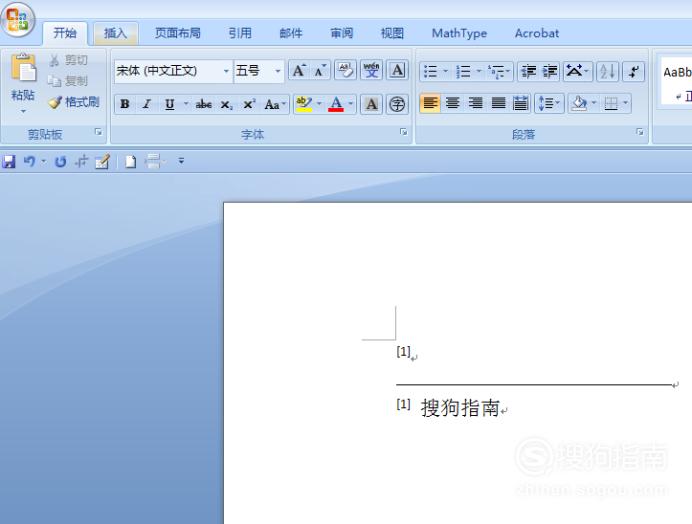Open the 页面布局 tab
Image resolution: width=692 pixels, height=524 pixels.
click(178, 33)
